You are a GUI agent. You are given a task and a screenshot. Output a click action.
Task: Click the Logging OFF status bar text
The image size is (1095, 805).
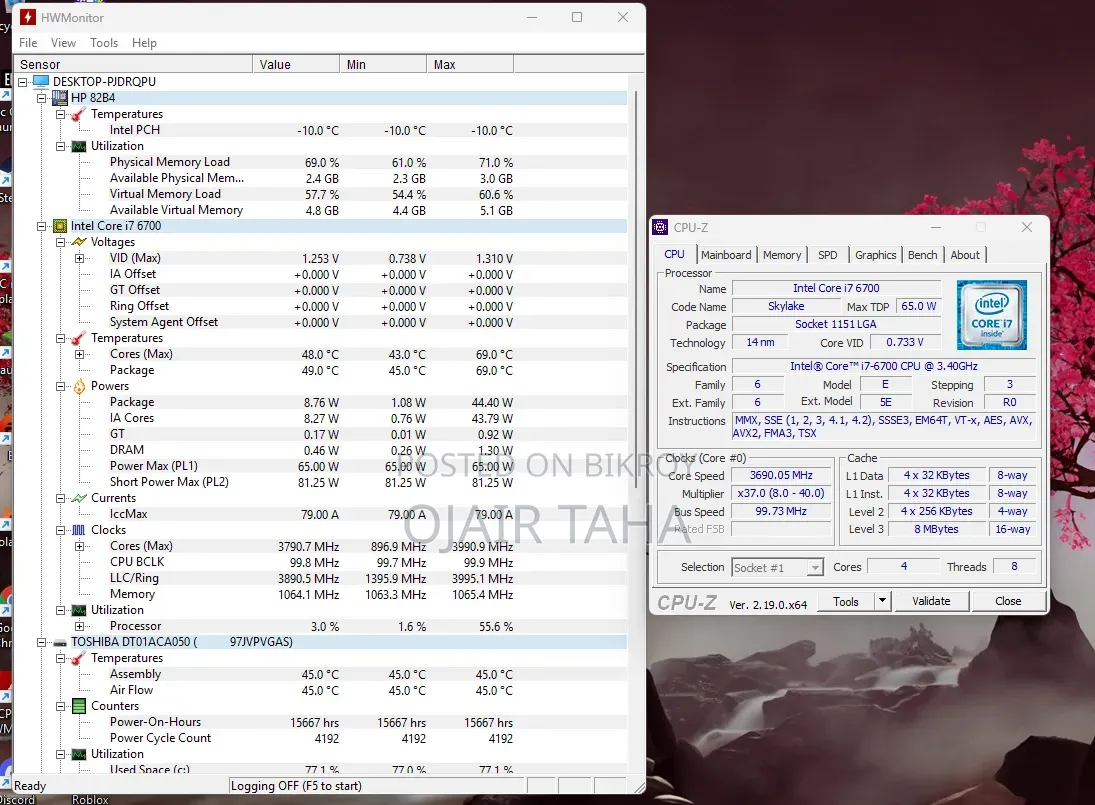[296, 785]
